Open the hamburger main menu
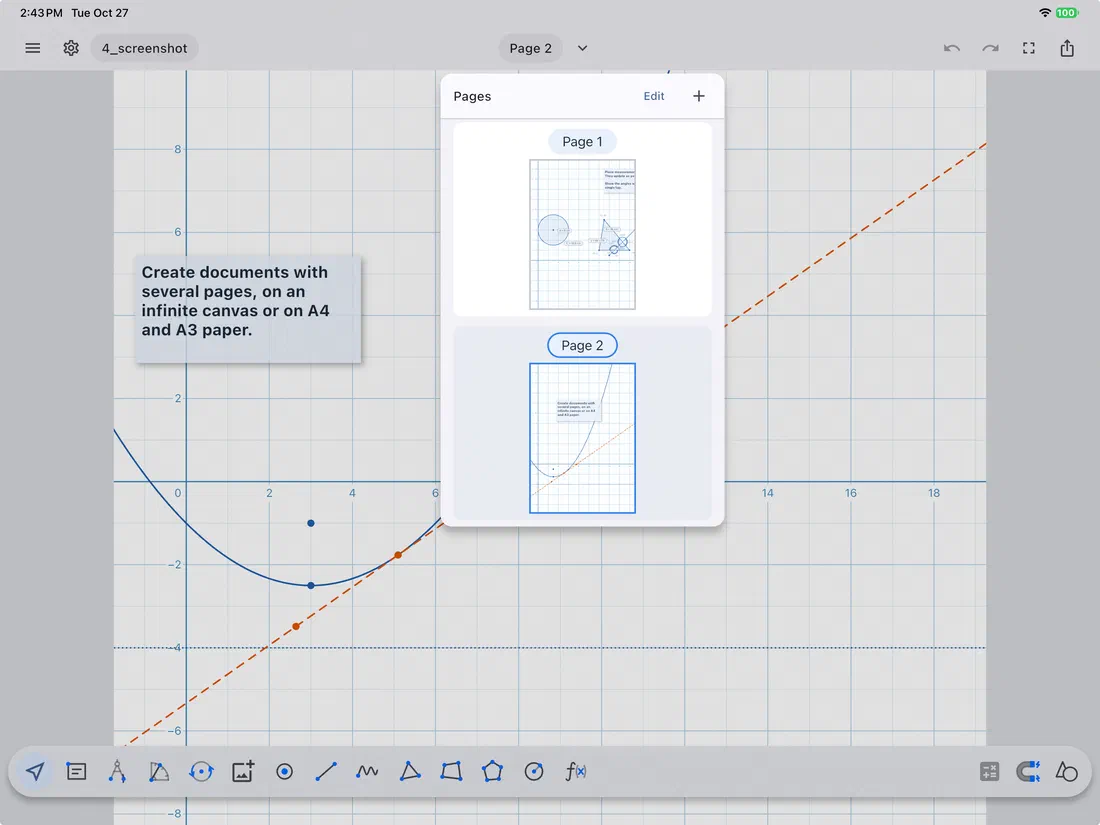 click(x=33, y=48)
